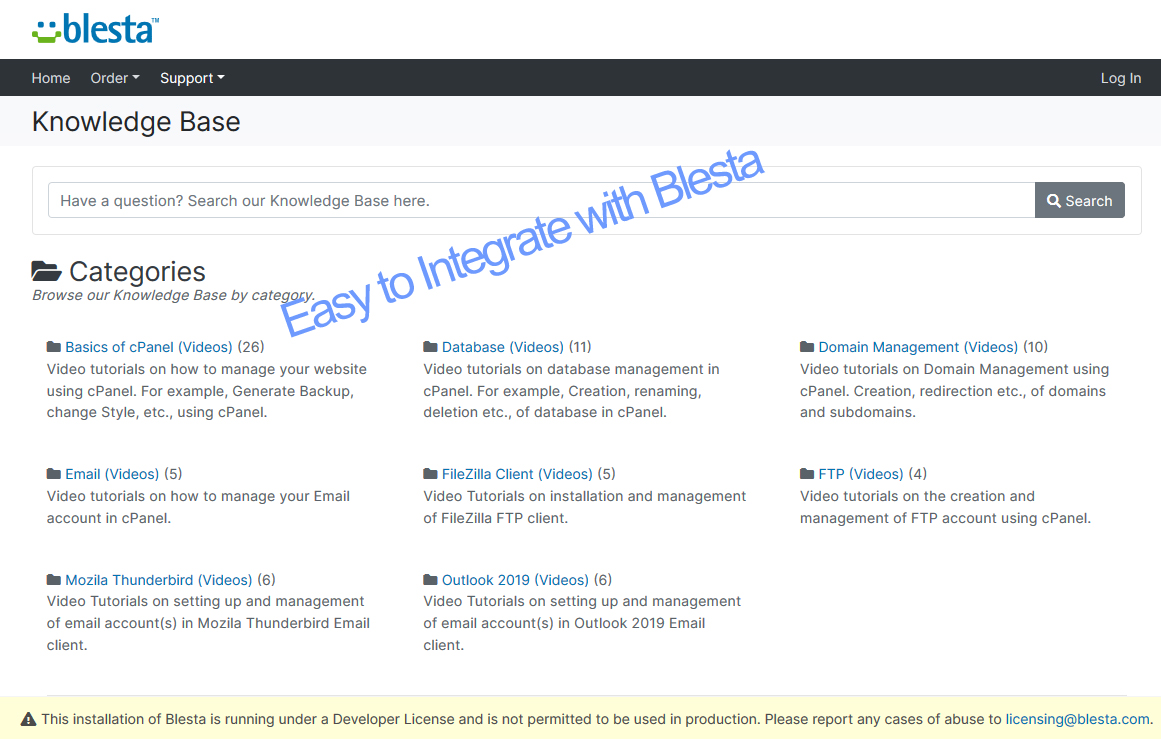Click the Categories heading text

coord(137,272)
